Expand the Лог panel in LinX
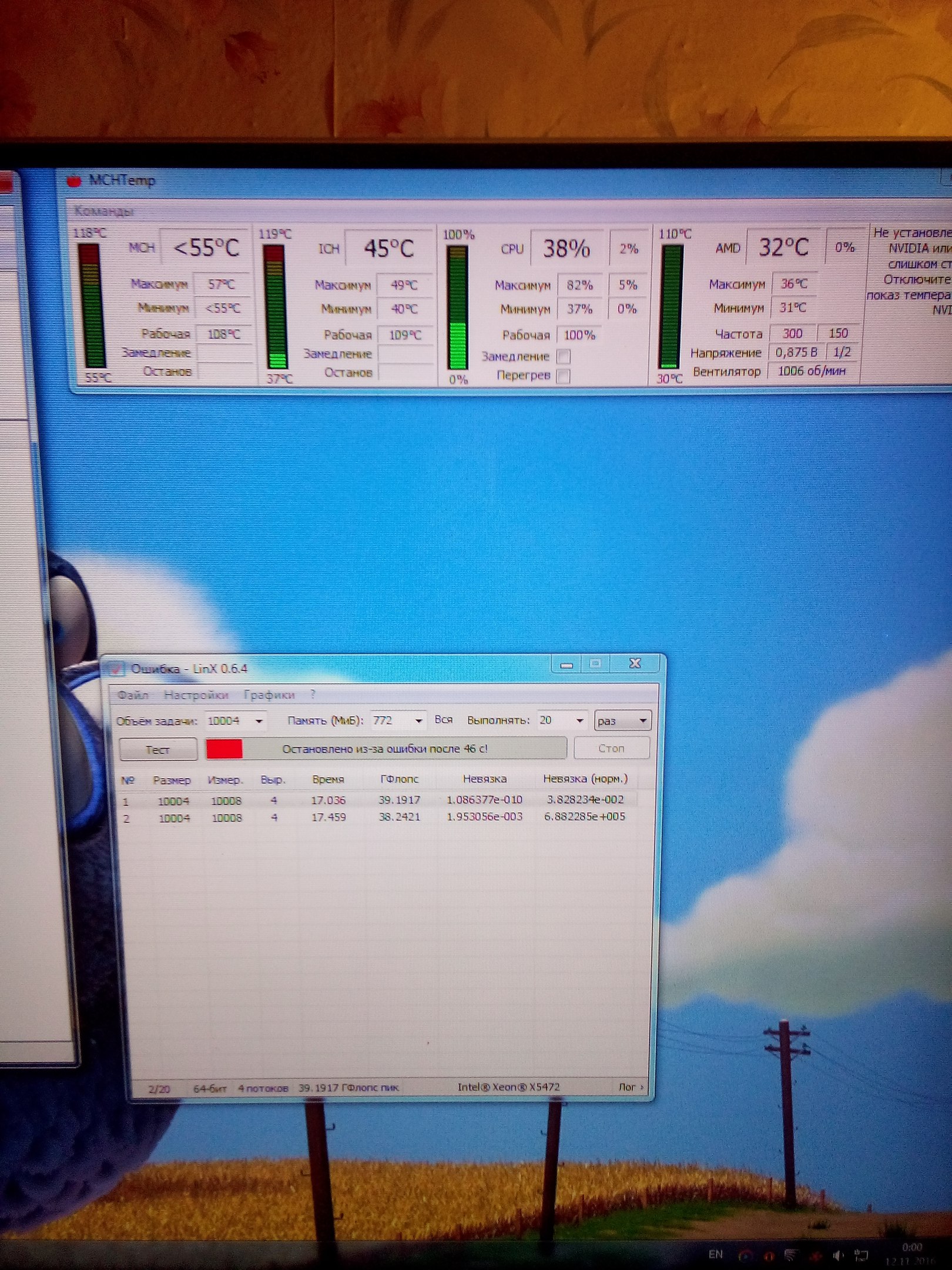 coord(631,1087)
